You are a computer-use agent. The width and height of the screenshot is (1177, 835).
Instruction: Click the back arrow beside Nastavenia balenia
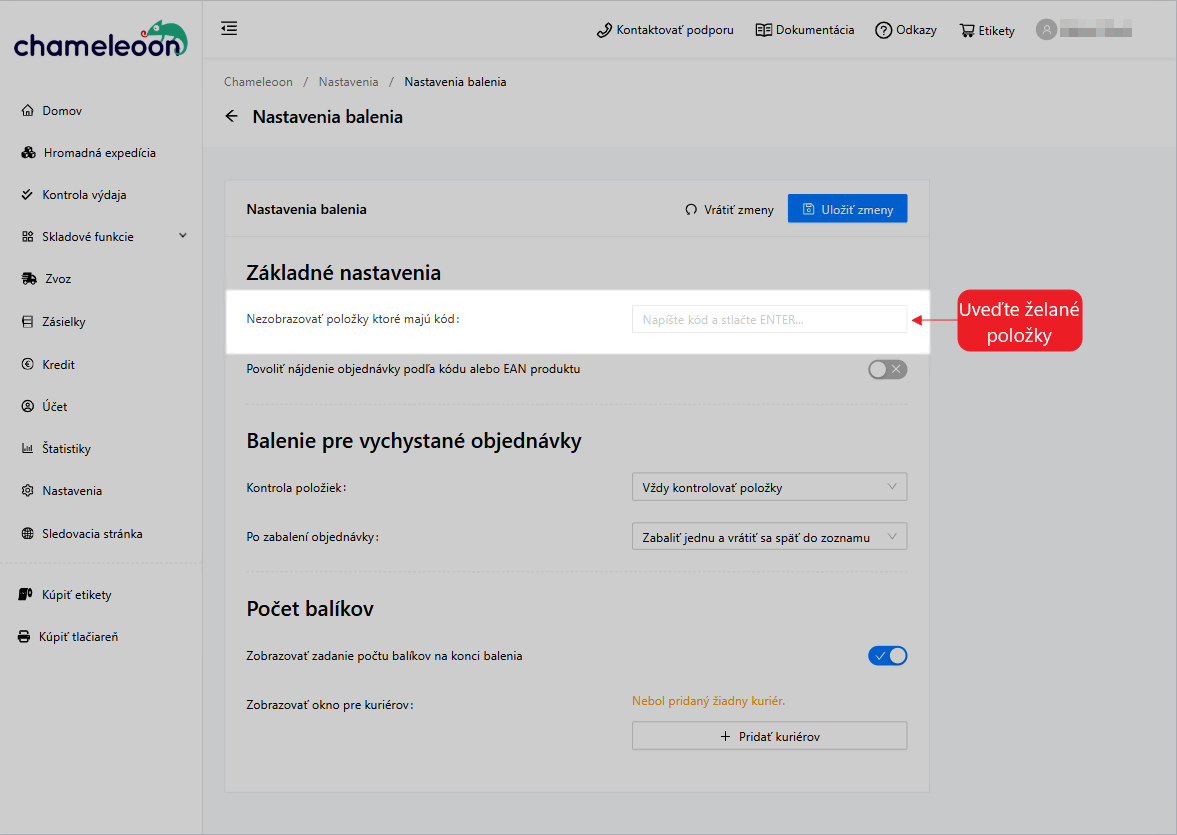tap(231, 117)
